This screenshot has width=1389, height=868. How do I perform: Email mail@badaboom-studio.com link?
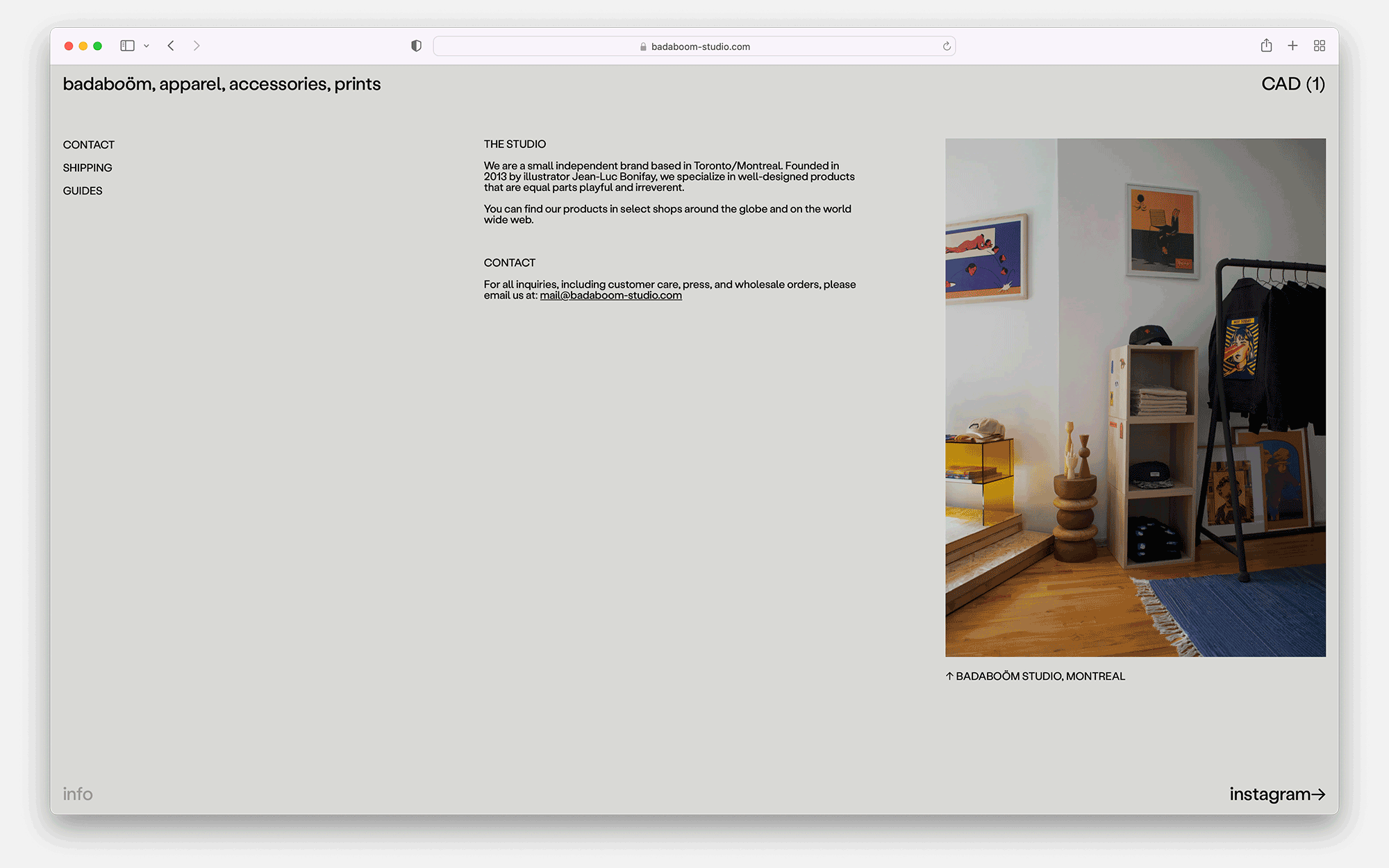(610, 295)
